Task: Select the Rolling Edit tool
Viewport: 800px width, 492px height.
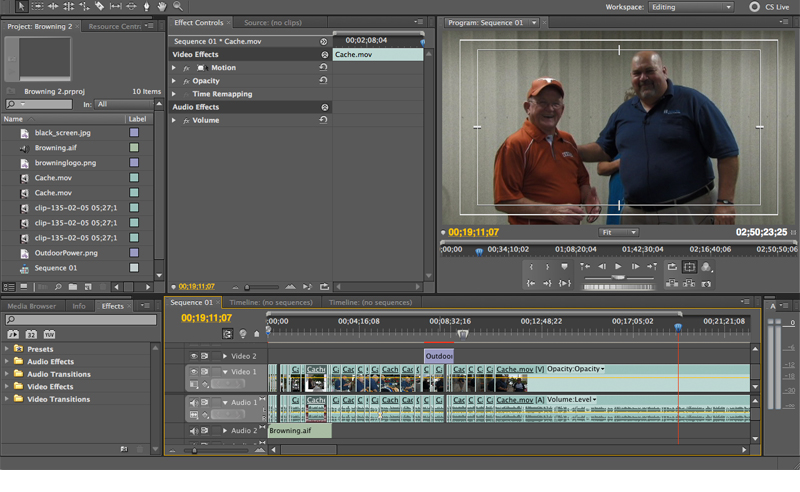Action: coord(68,6)
